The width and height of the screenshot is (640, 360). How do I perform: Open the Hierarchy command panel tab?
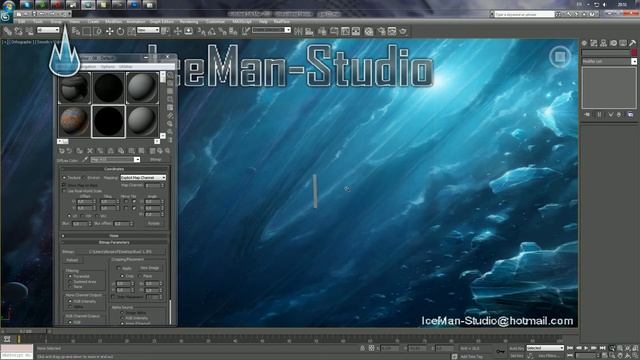(x=603, y=43)
